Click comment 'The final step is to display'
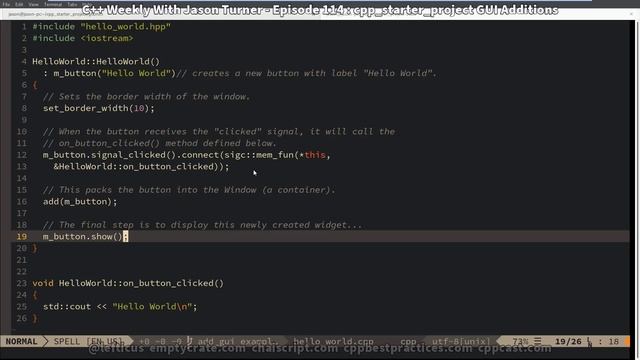This screenshot has height=360, width=640. coord(202,225)
